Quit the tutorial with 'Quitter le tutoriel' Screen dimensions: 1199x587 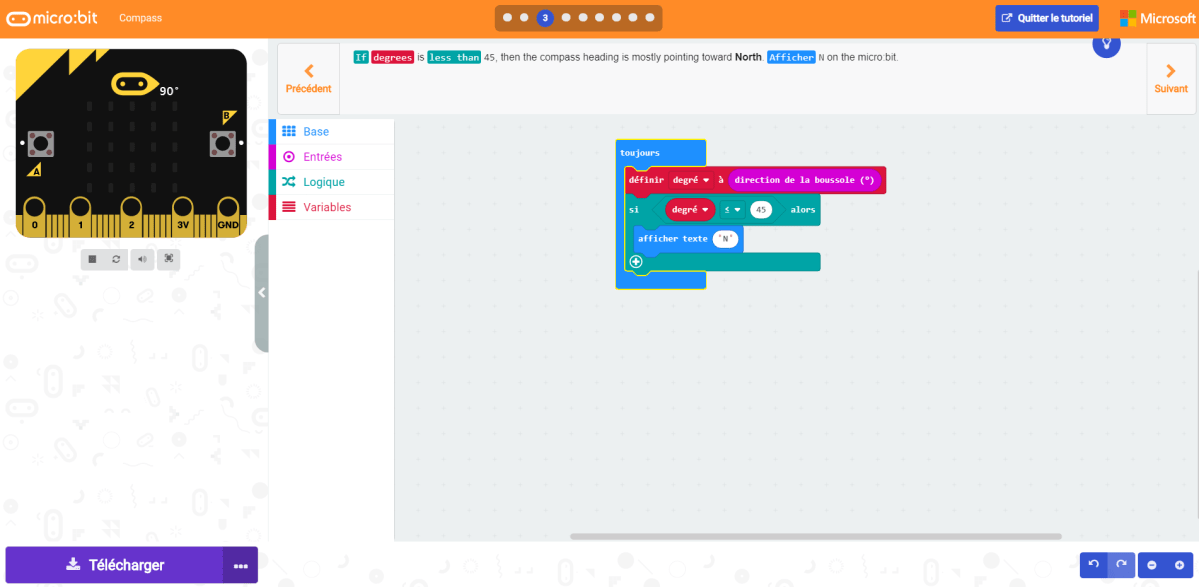[1046, 17]
